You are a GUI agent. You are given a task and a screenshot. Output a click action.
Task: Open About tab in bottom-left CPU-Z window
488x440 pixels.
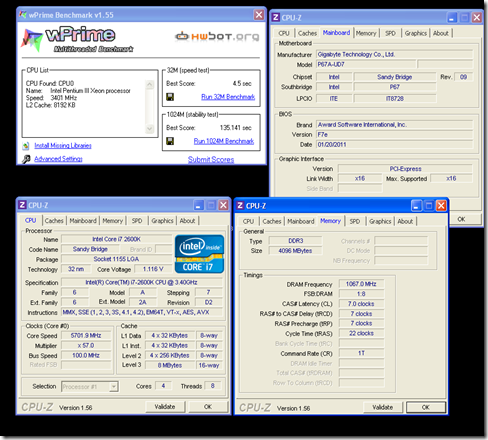pos(187,221)
